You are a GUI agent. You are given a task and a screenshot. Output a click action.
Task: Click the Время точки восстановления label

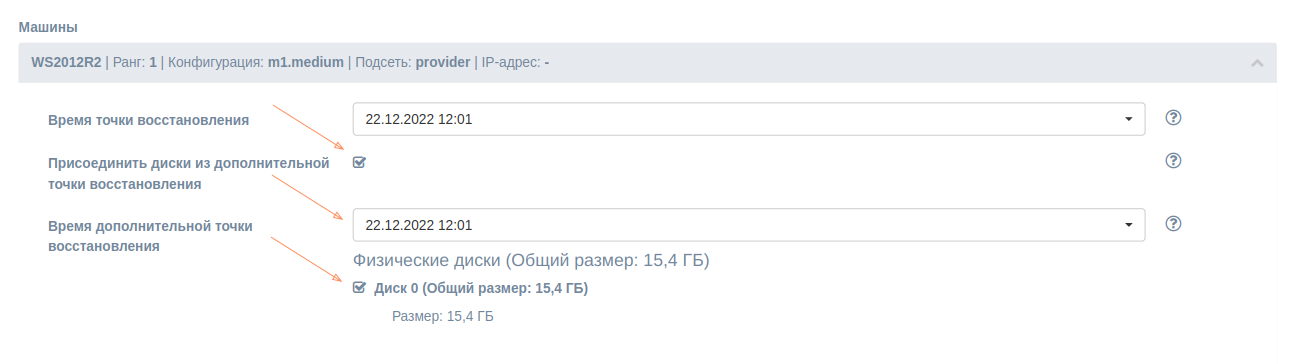pyautogui.click(x=148, y=120)
